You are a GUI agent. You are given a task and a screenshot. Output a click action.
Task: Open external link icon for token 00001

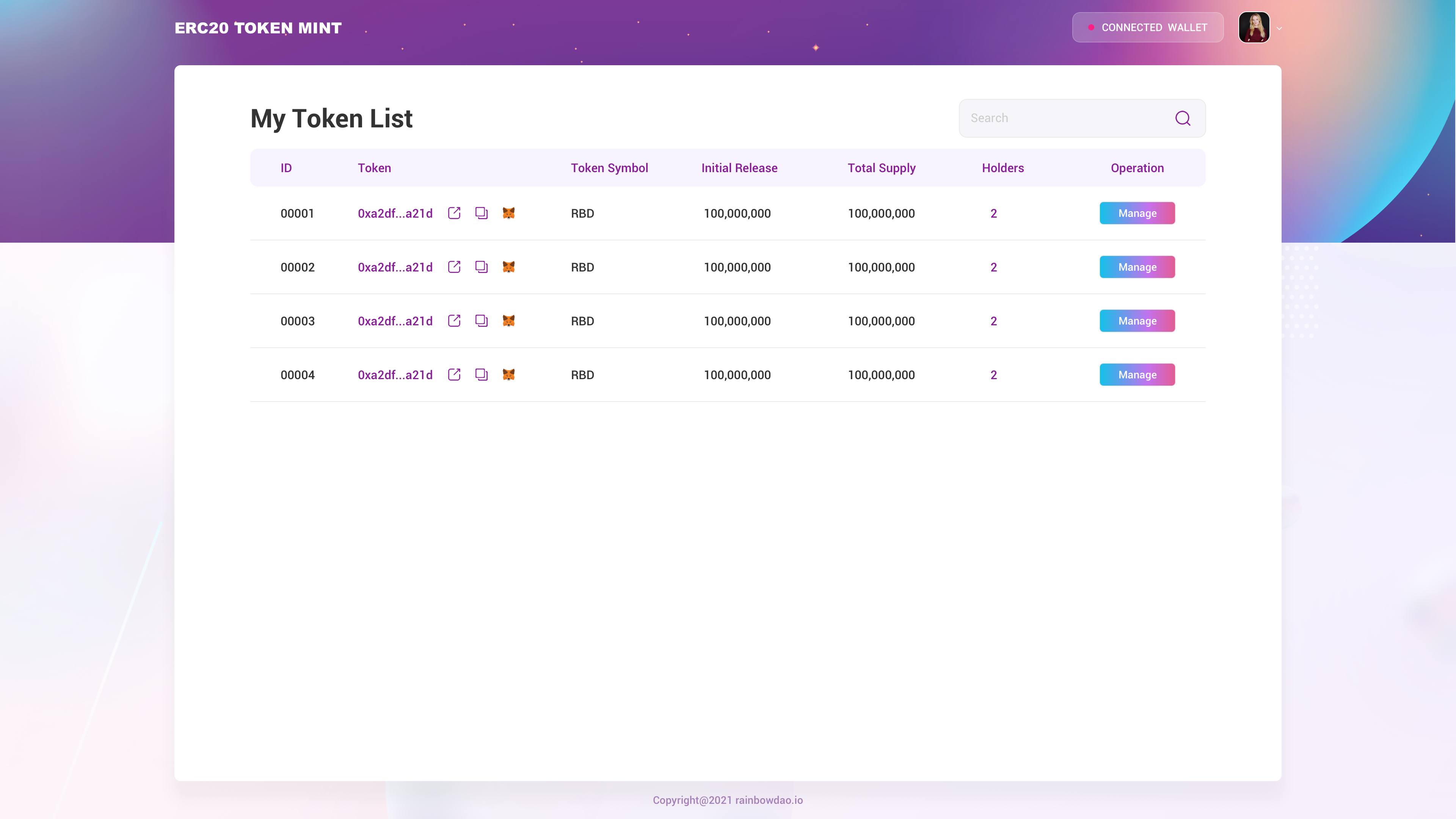(x=454, y=213)
